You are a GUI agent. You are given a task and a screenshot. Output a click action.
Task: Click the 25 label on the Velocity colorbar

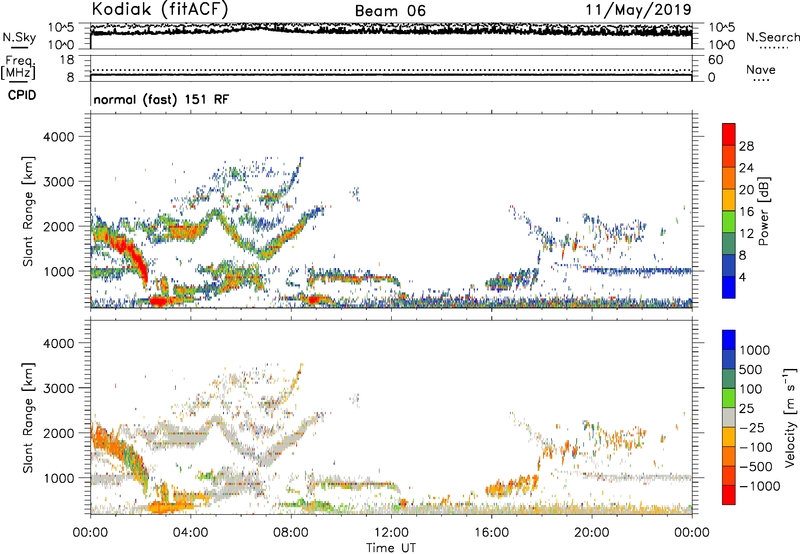747,409
